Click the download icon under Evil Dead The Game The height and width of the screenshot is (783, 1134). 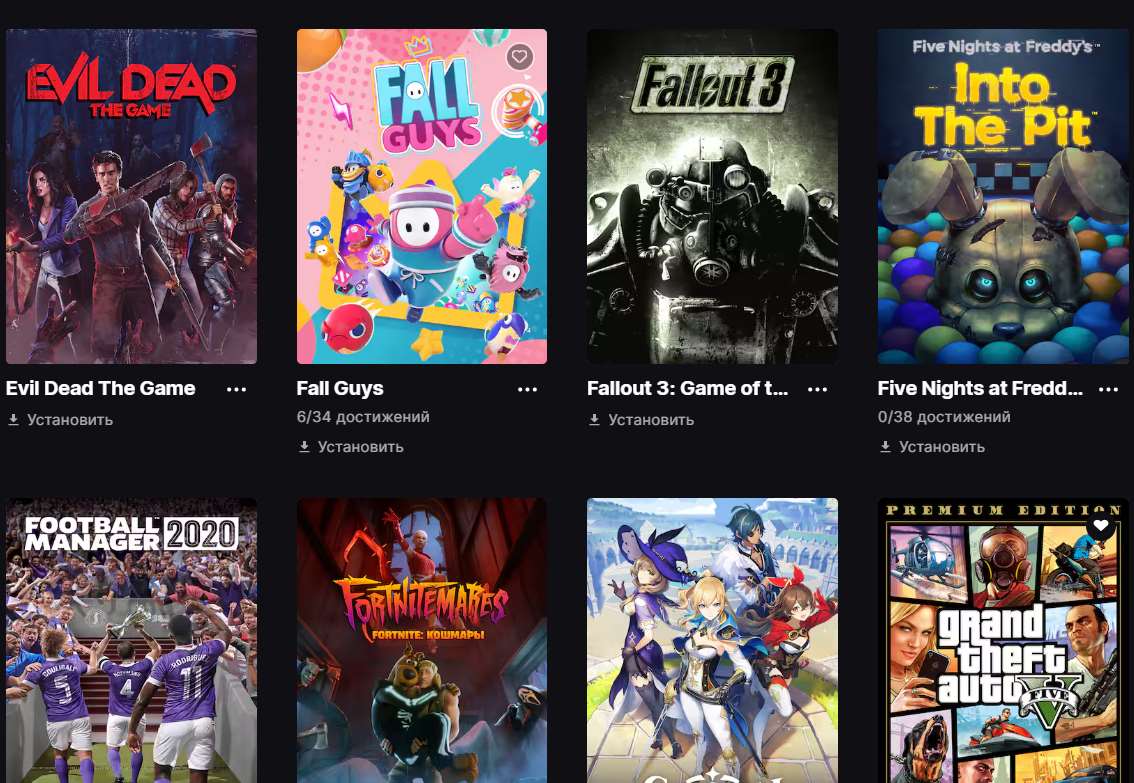point(13,419)
